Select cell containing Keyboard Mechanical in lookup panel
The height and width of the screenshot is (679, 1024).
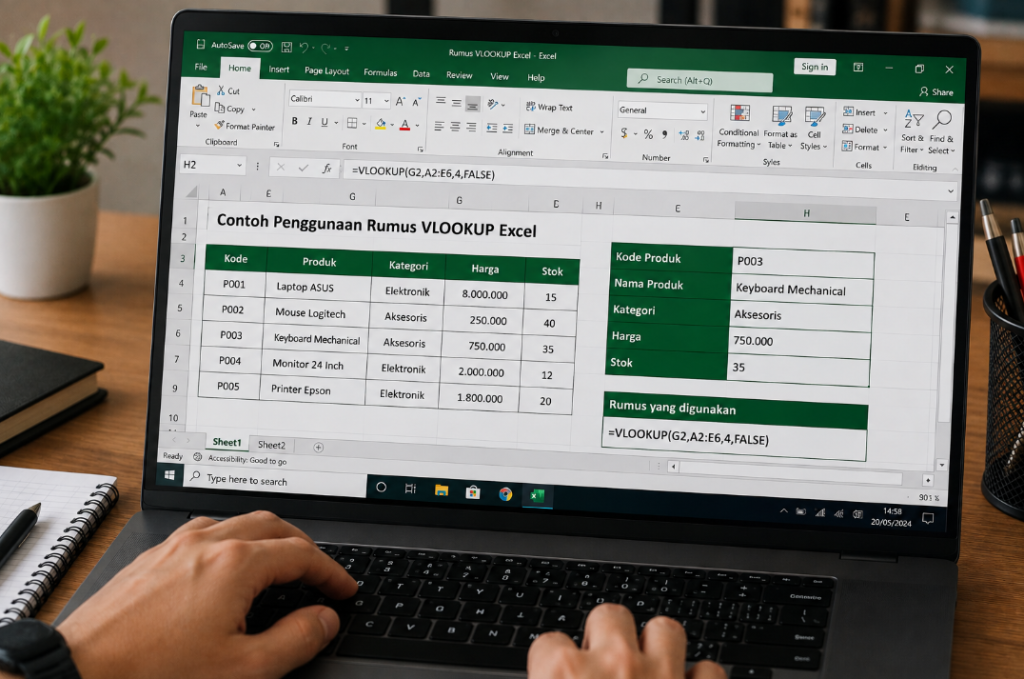pos(802,291)
